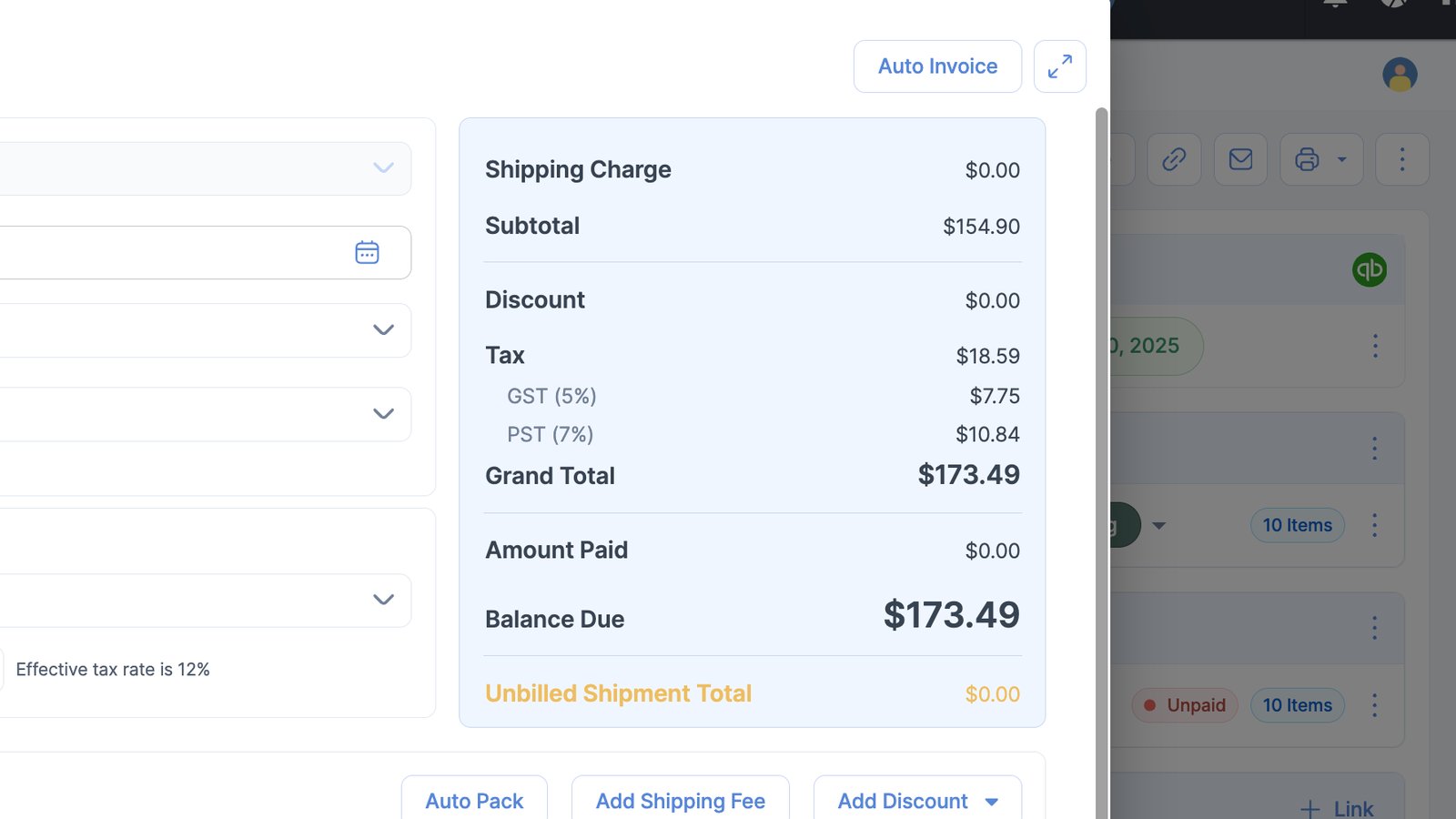Open the calendar date picker icon

(x=367, y=252)
